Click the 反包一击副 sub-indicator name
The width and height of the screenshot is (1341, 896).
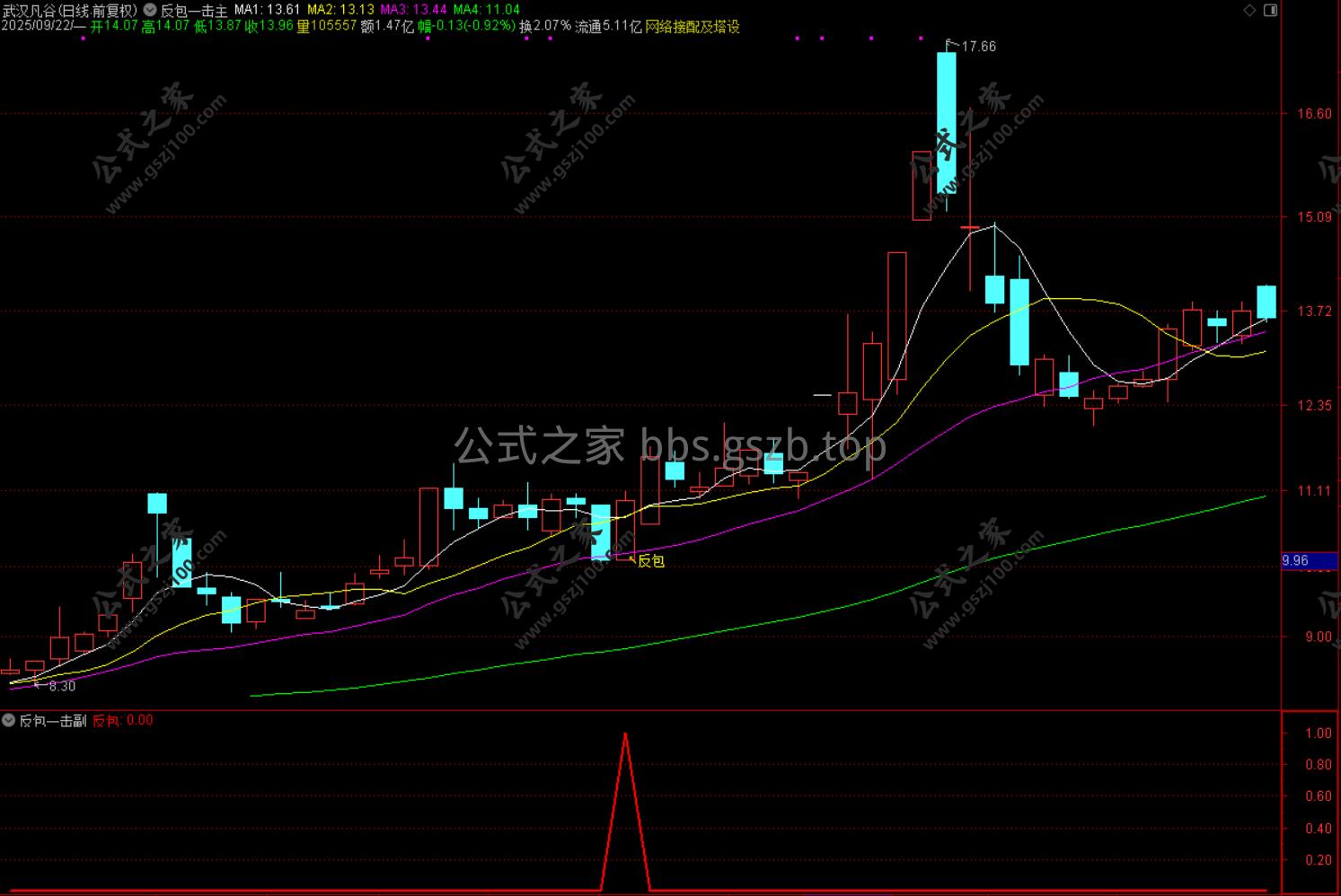(53, 720)
